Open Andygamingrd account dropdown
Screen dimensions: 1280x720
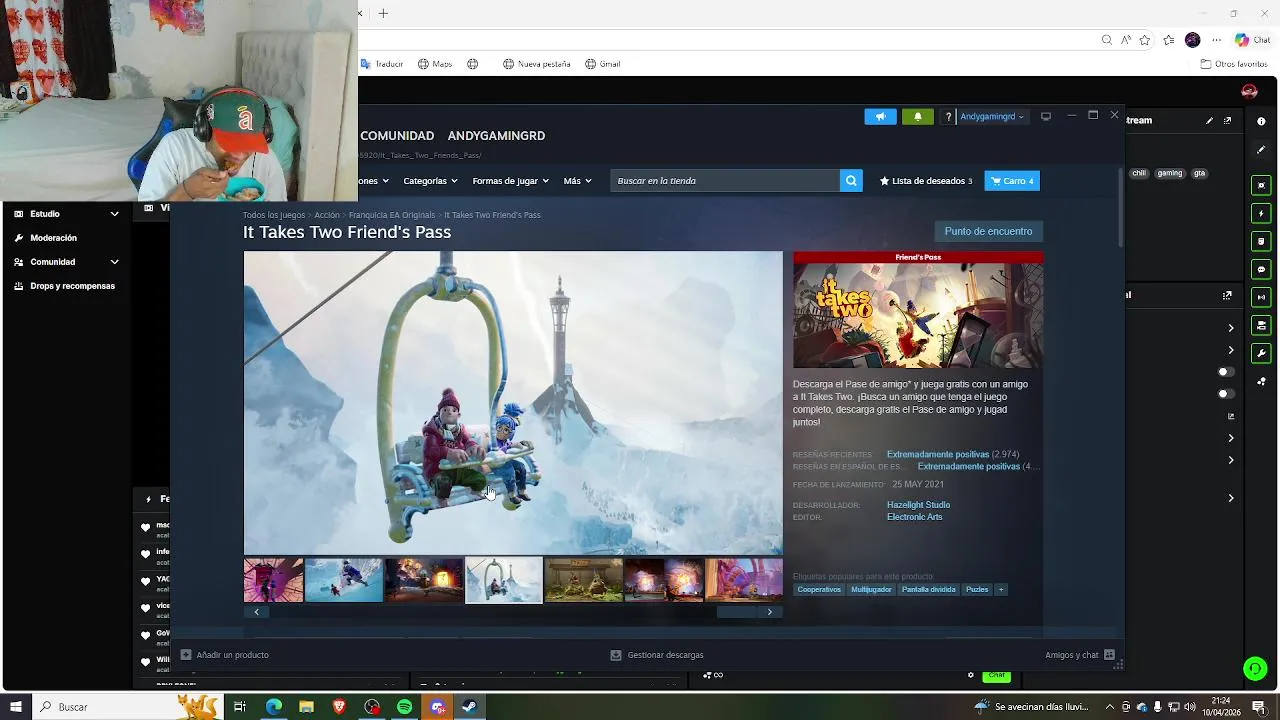coord(992,117)
